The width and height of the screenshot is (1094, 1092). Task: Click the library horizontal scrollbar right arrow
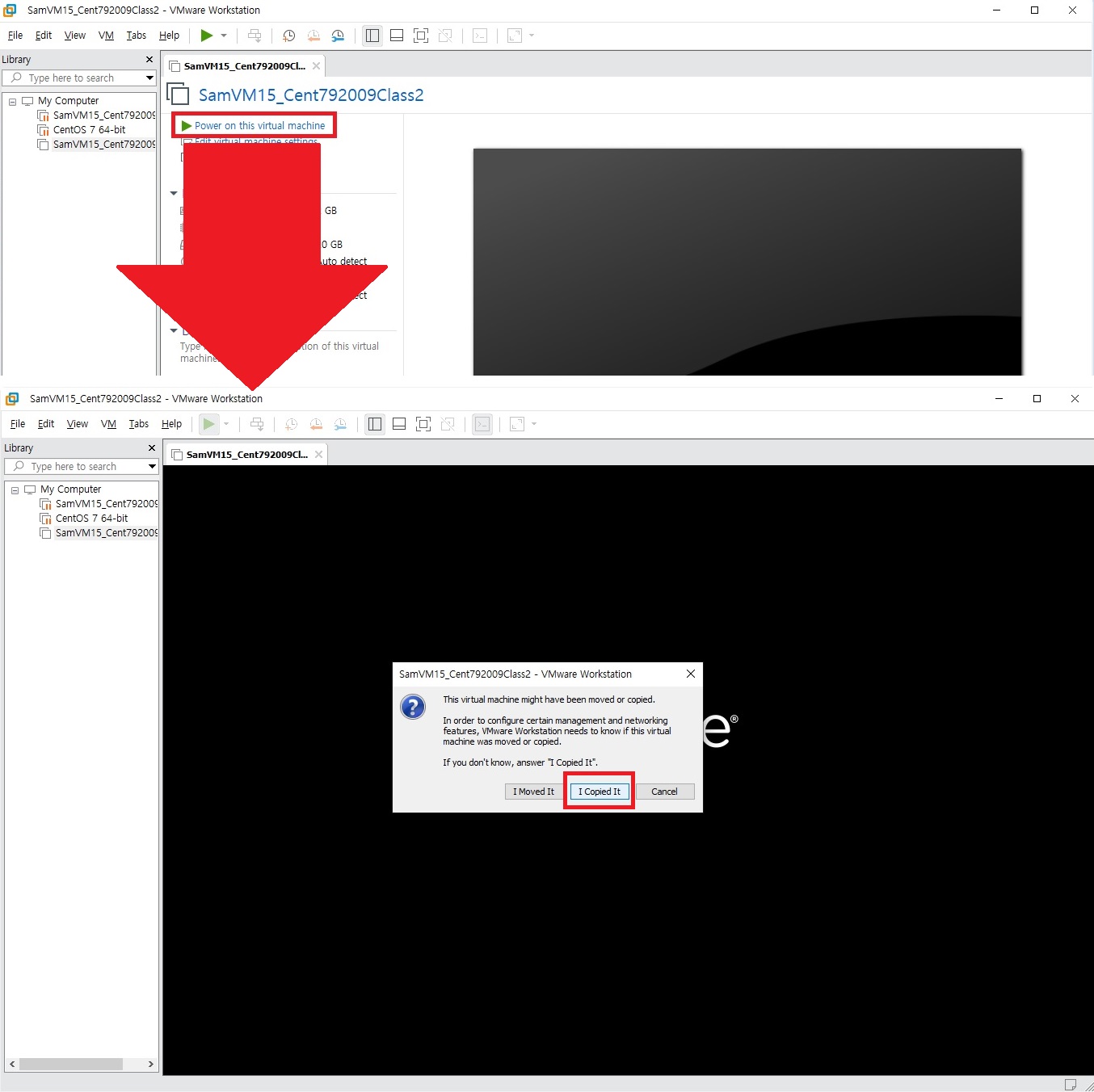150,1065
